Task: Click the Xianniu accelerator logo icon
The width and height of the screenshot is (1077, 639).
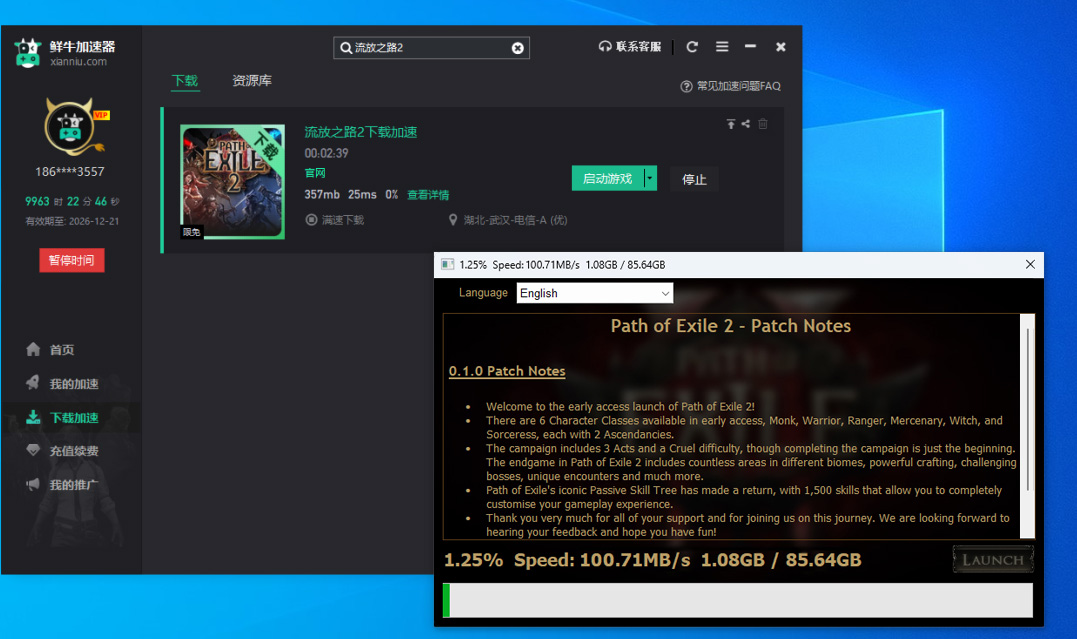Action: (x=27, y=52)
